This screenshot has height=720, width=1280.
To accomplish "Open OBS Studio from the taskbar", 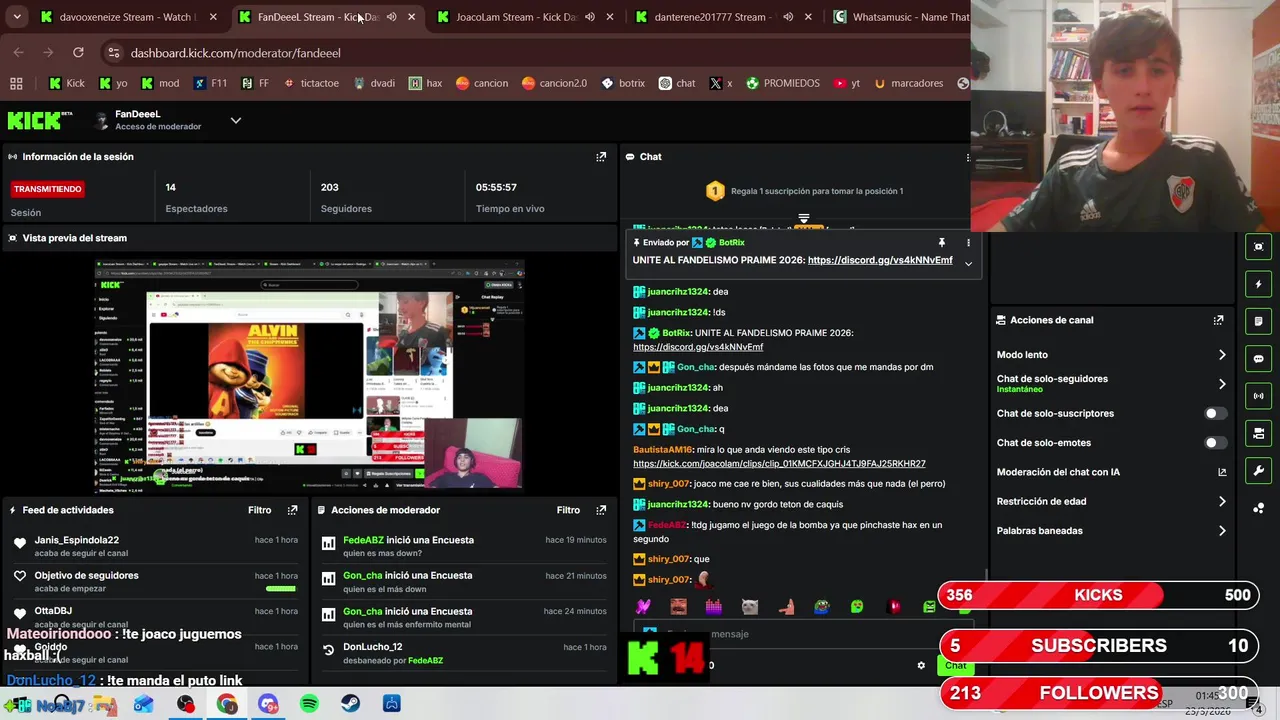I will pyautogui.click(x=186, y=704).
